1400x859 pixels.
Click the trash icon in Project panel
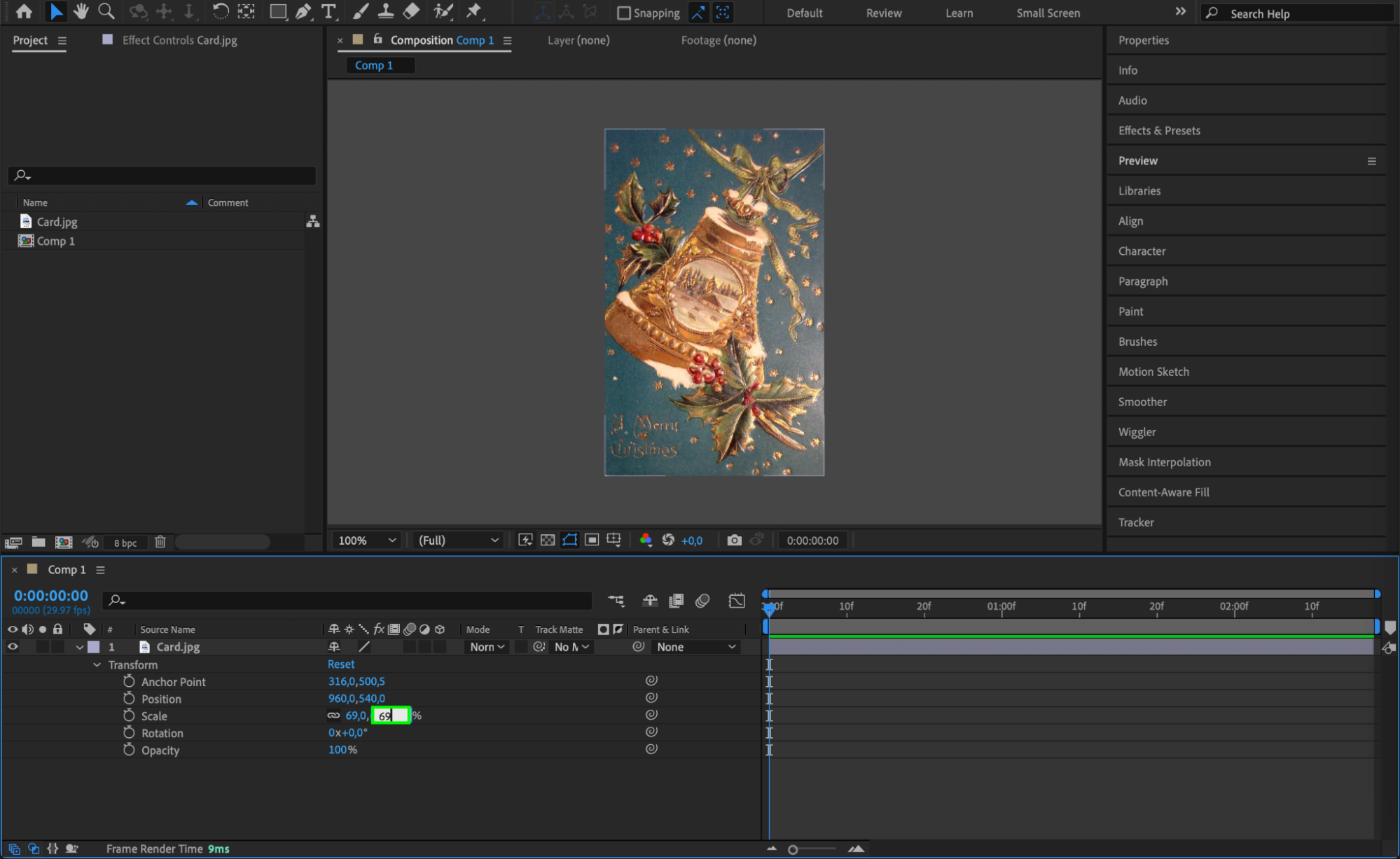[160, 542]
